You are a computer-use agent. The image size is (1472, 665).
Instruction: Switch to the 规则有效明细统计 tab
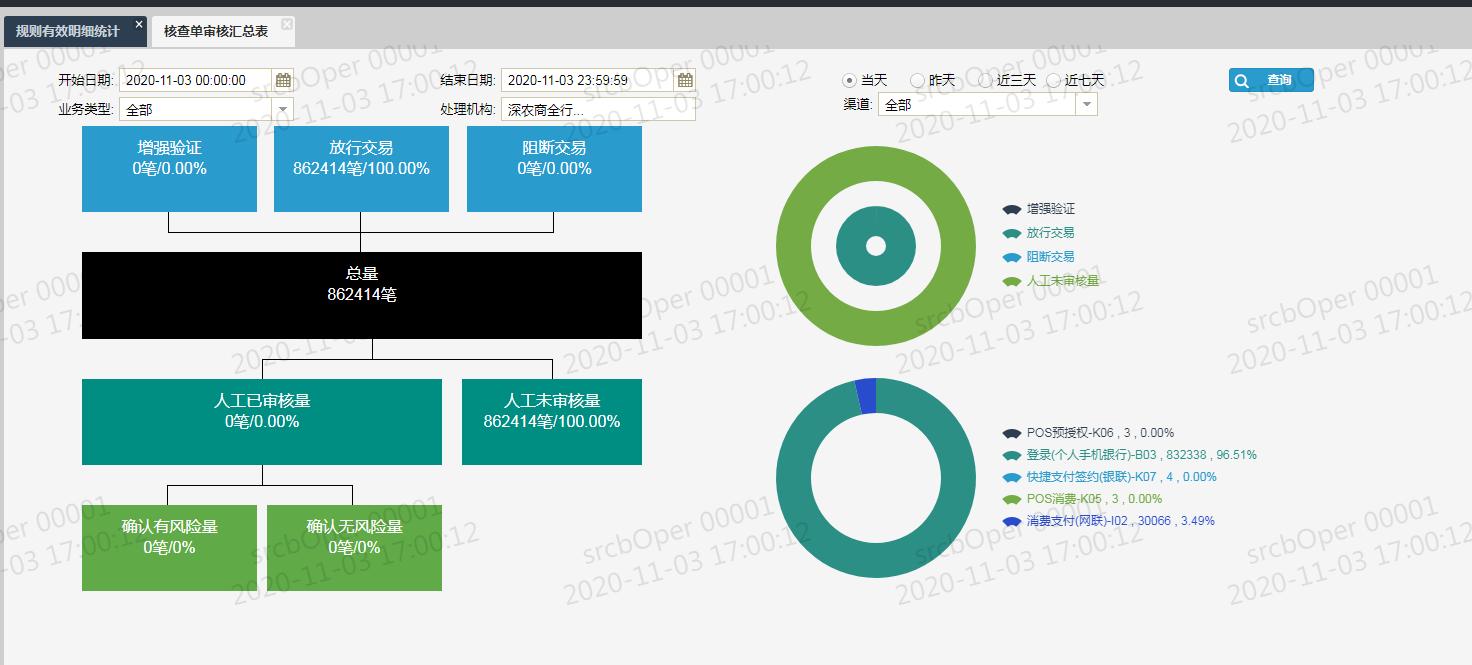click(65, 30)
